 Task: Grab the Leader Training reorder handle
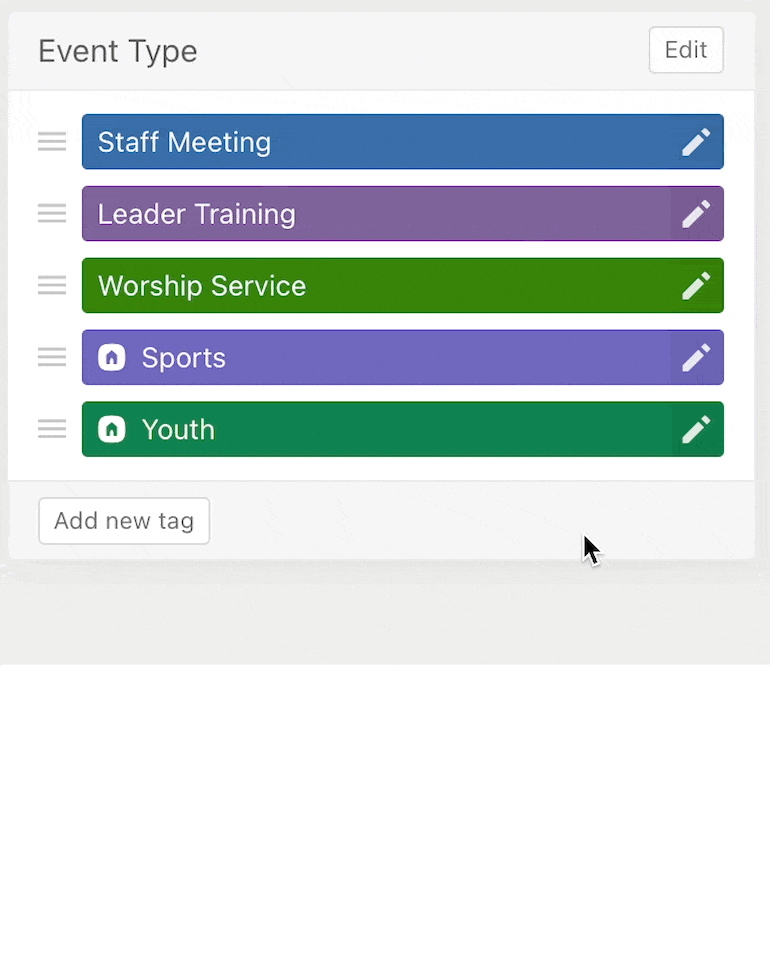tap(52, 214)
